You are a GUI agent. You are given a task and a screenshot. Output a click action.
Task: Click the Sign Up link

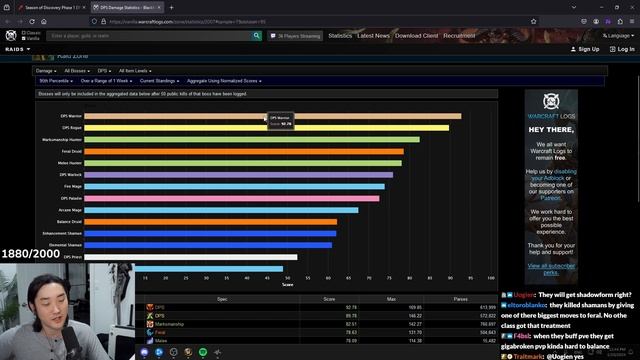click(x=585, y=49)
